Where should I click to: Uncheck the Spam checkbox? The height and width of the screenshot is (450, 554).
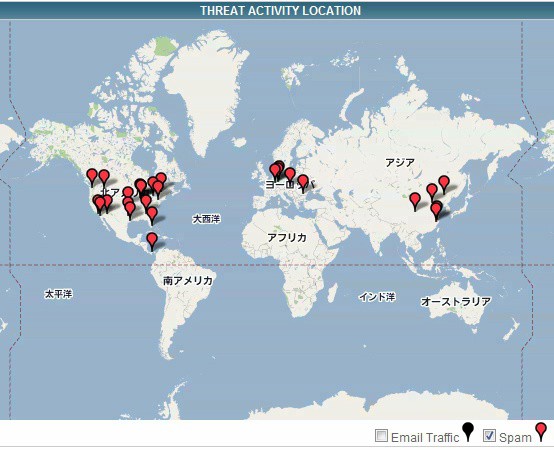click(489, 436)
